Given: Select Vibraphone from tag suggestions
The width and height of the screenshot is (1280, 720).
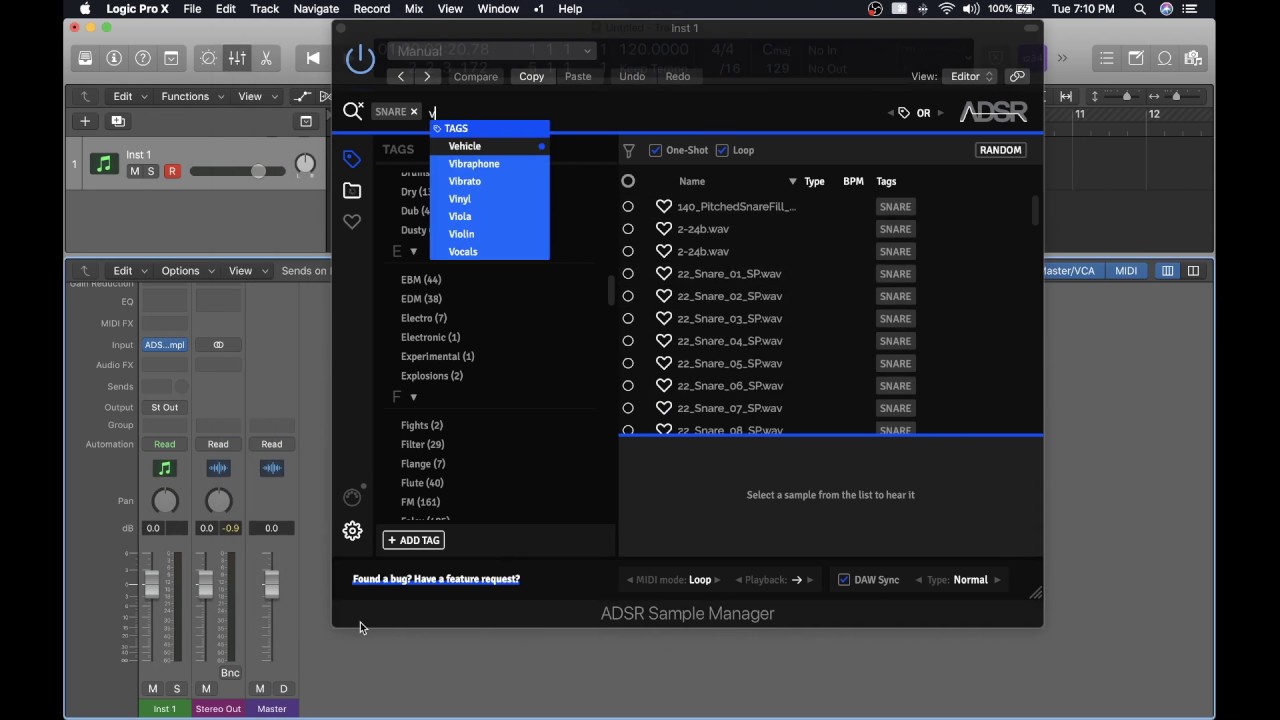Looking at the screenshot, I should pos(474,164).
